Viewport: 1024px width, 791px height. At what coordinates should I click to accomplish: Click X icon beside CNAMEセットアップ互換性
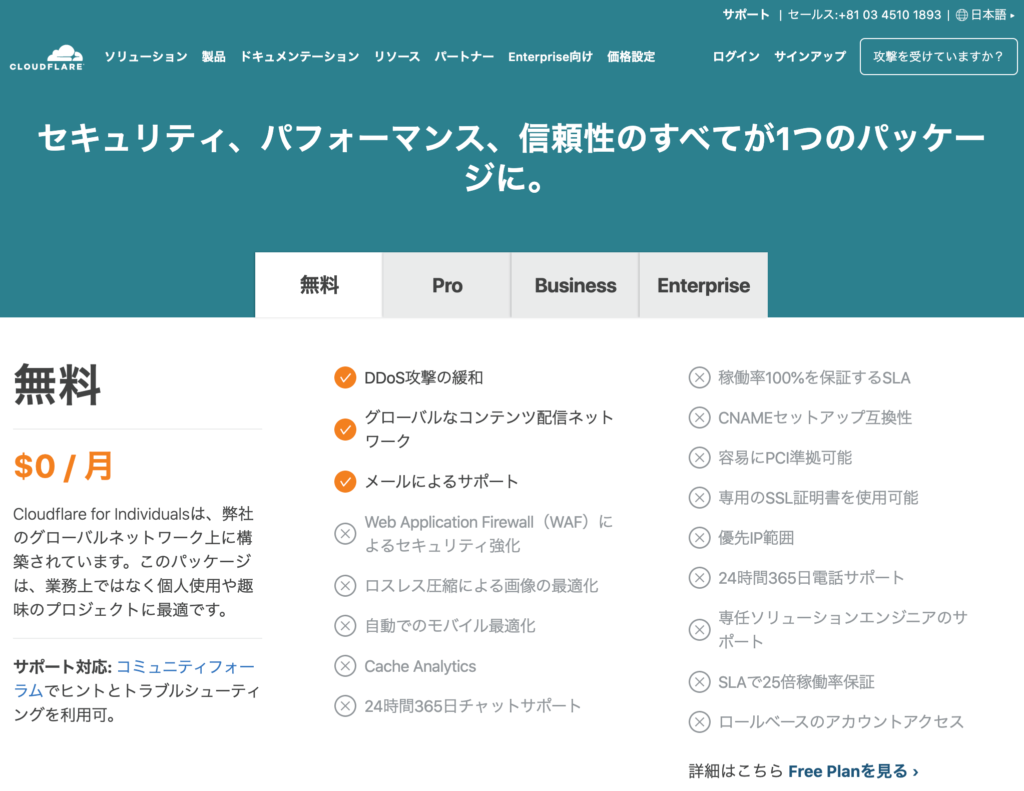click(699, 417)
